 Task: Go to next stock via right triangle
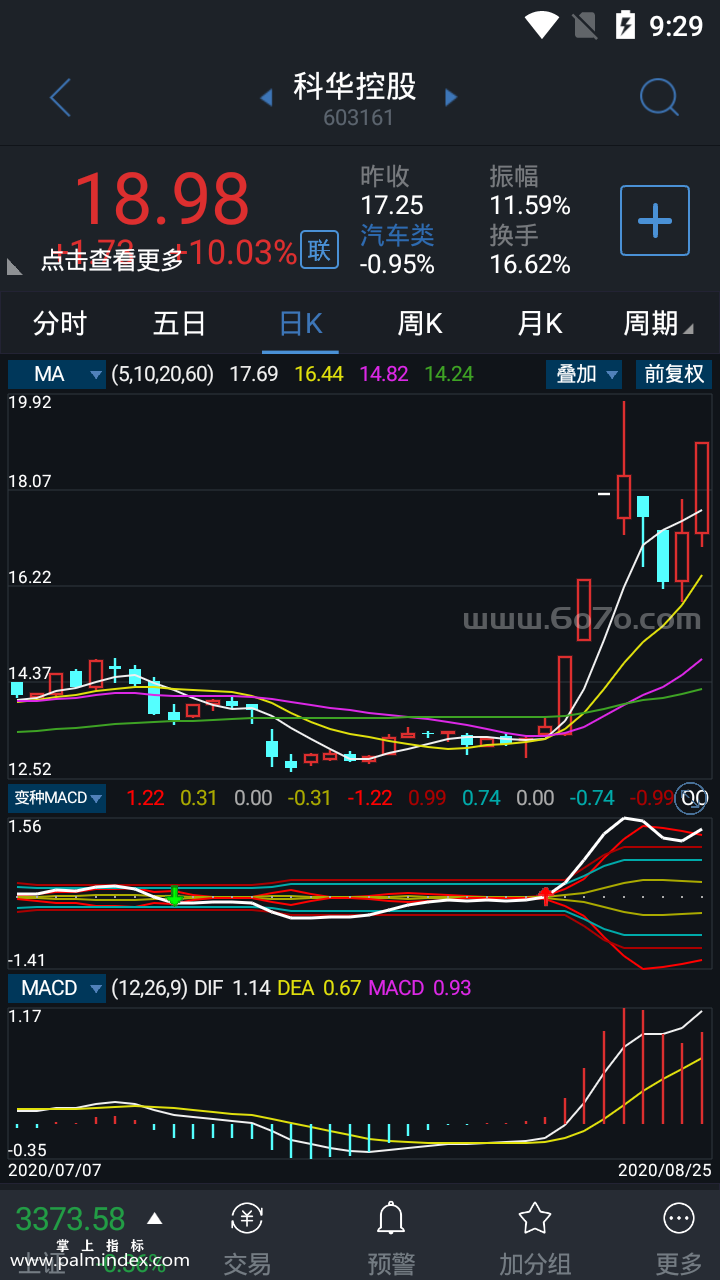451,97
